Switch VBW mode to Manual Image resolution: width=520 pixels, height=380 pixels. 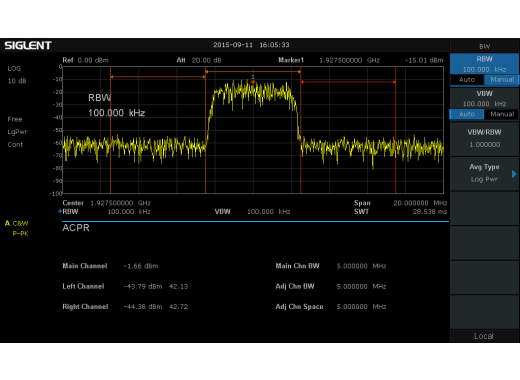pos(502,114)
